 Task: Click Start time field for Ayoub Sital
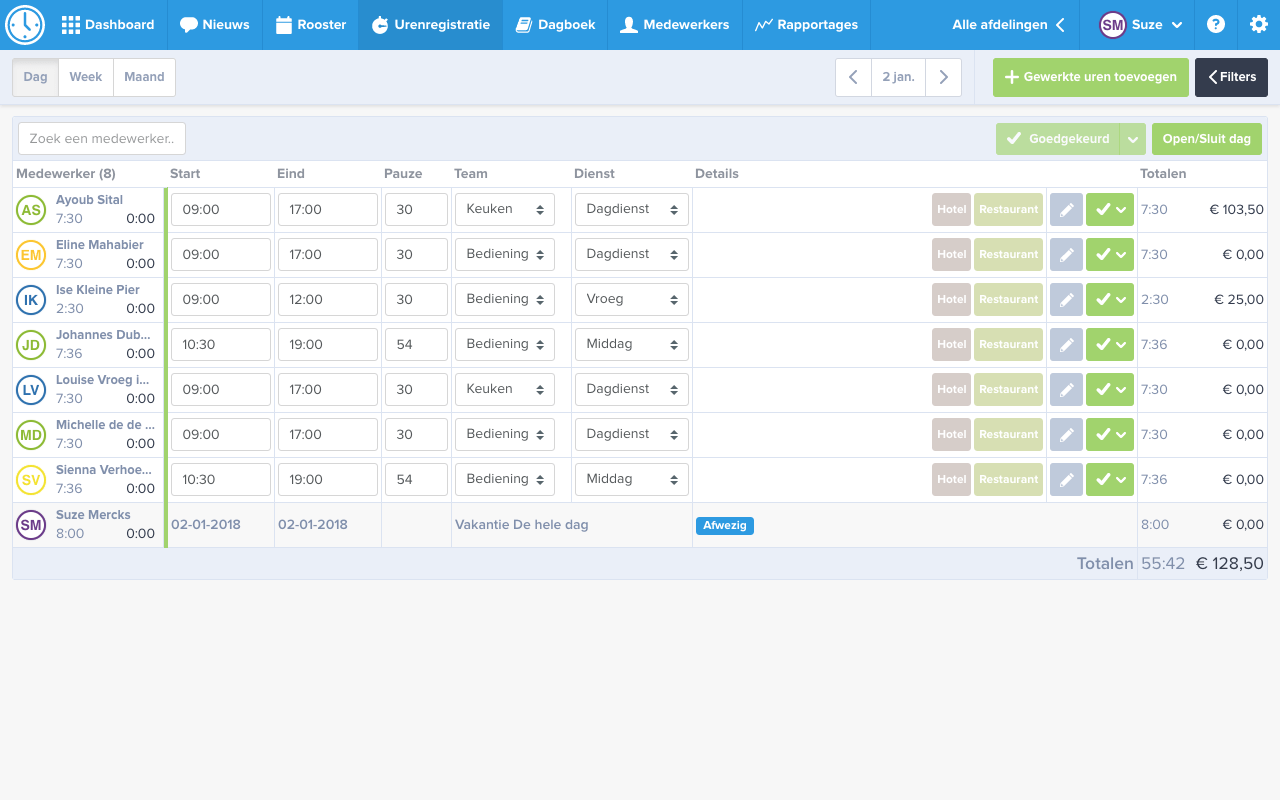click(x=221, y=210)
